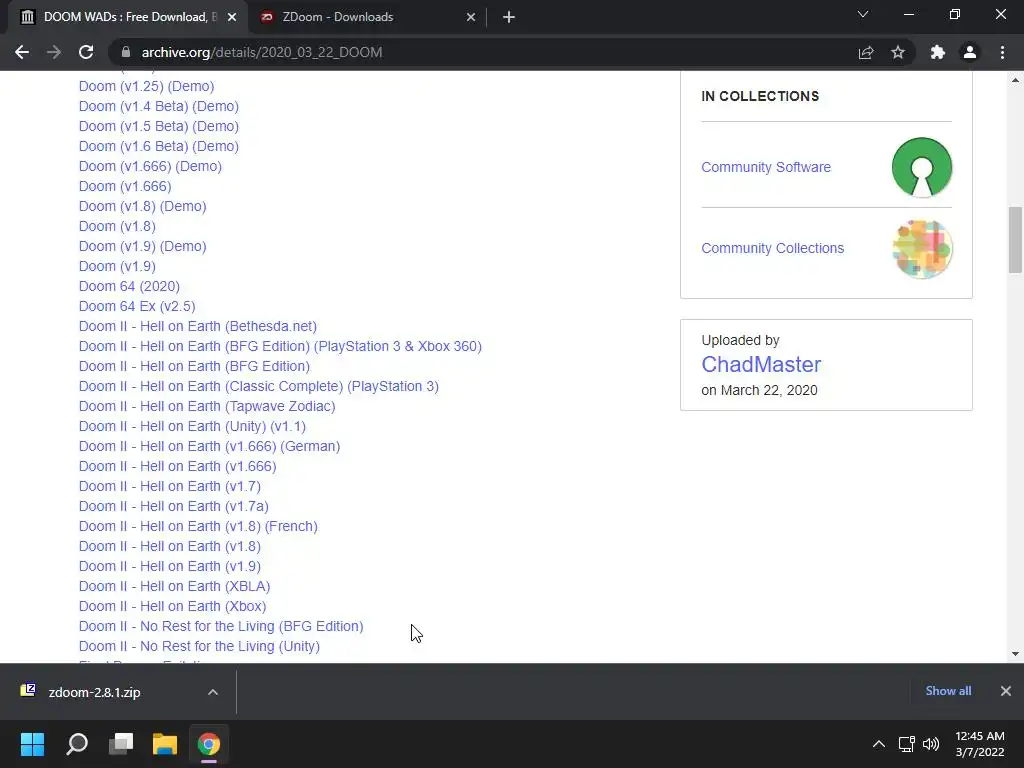1024x768 pixels.
Task: Go back to the previous page
Action: click(22, 52)
